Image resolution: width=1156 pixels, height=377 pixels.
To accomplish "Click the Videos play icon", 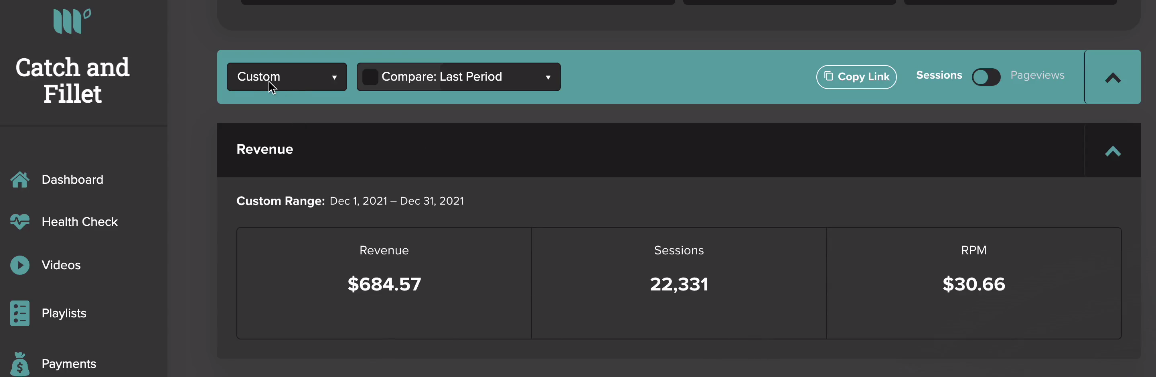I will pyautogui.click(x=20, y=265).
